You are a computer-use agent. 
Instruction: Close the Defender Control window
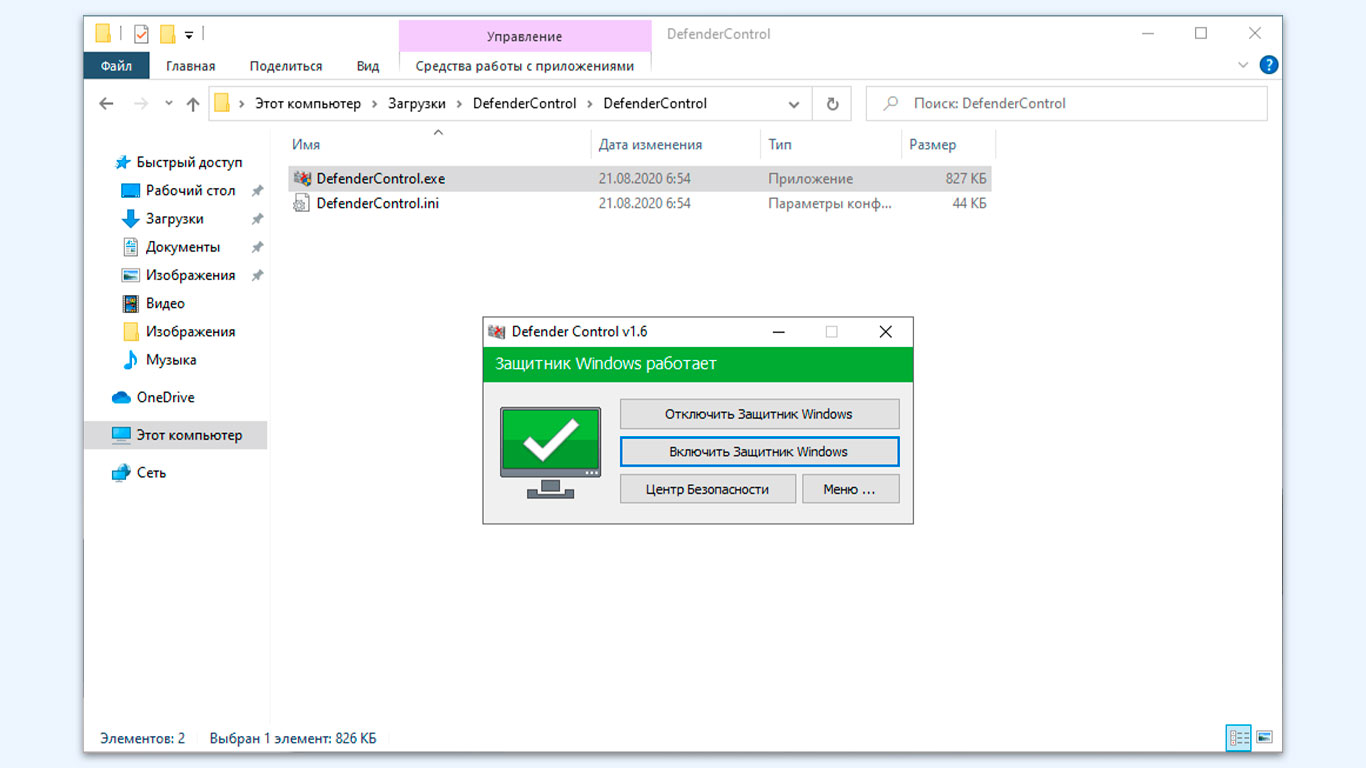coord(885,331)
